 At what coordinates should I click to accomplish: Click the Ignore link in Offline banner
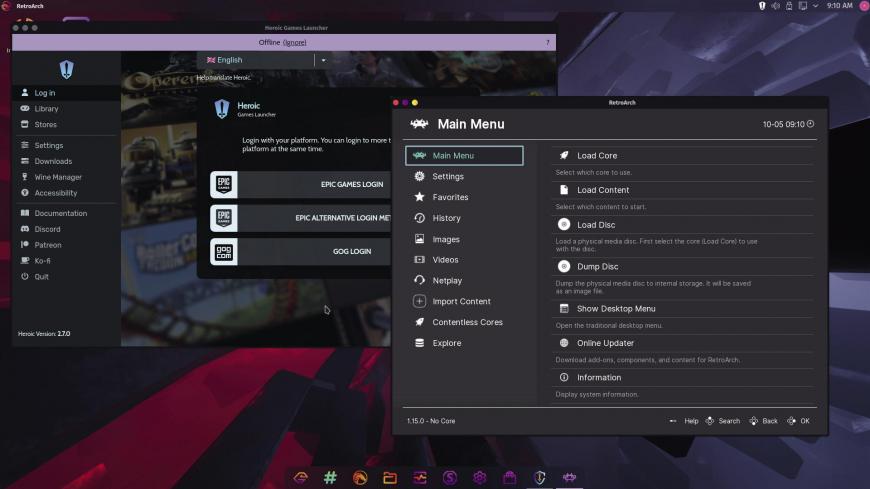pos(295,43)
